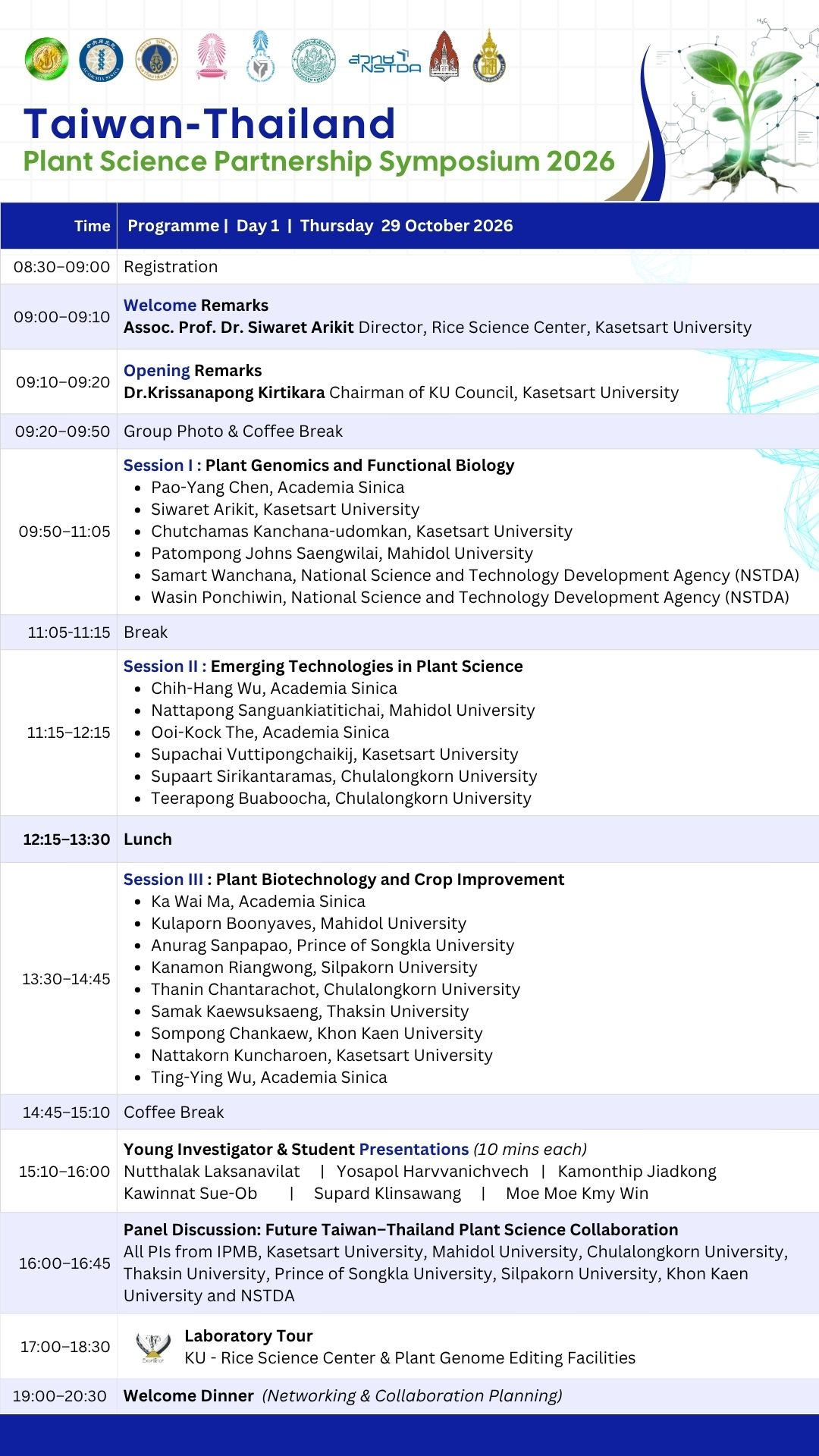
Task: Select Group Photo & Coffee Break row
Action: coord(409,431)
